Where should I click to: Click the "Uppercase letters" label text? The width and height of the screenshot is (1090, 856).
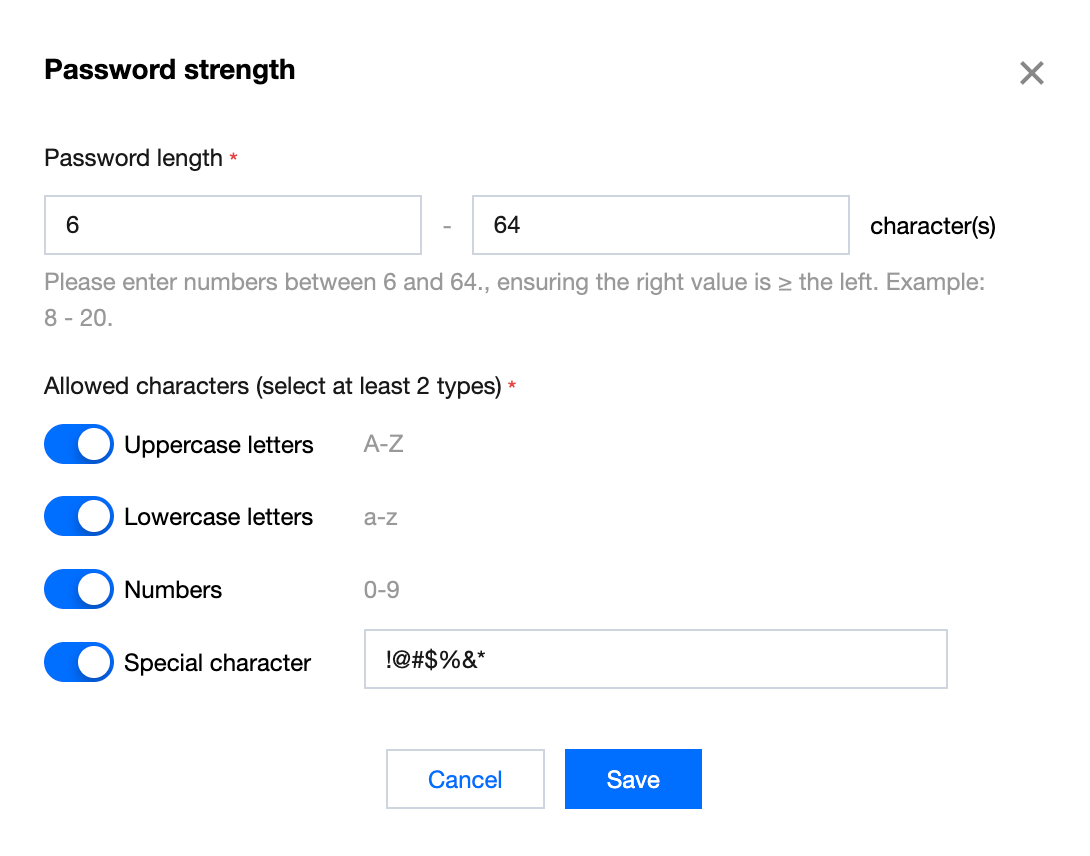[219, 445]
